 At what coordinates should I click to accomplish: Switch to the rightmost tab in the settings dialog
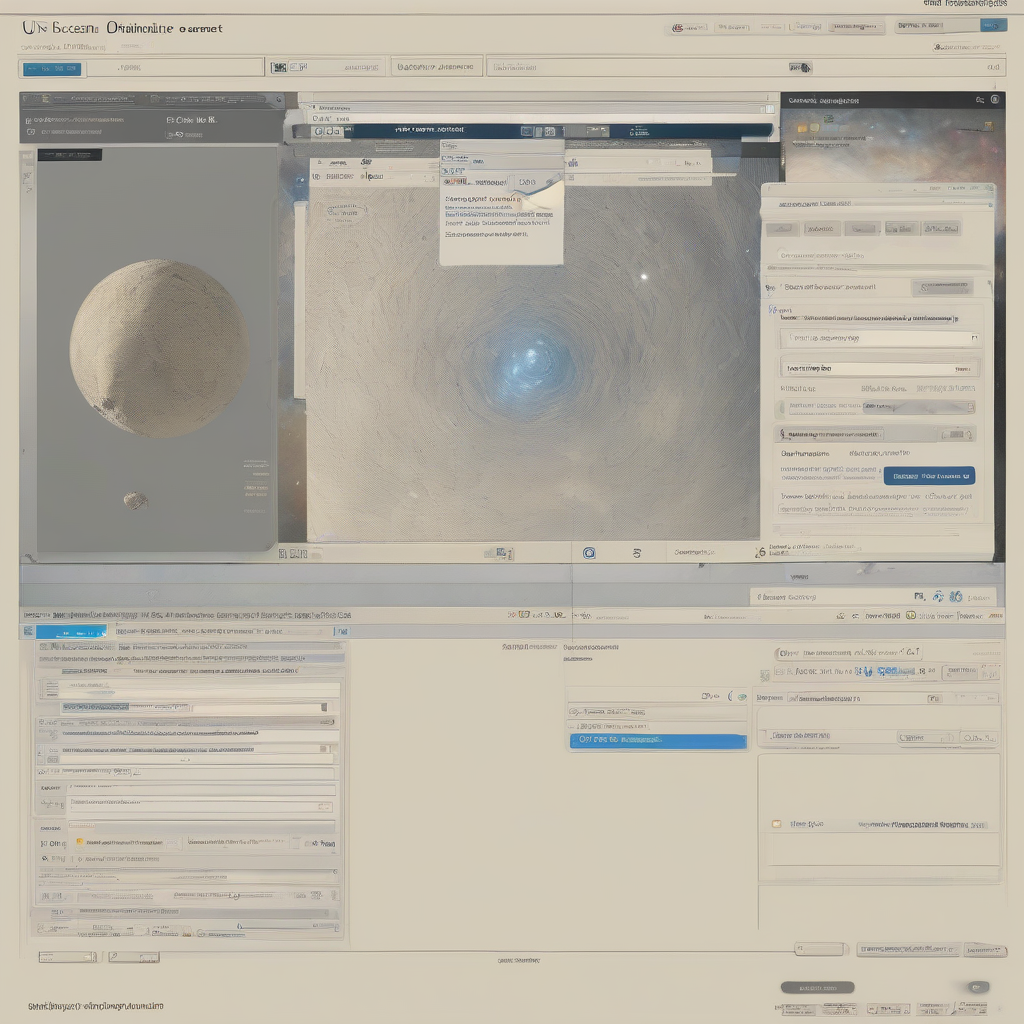pyautogui.click(x=941, y=228)
